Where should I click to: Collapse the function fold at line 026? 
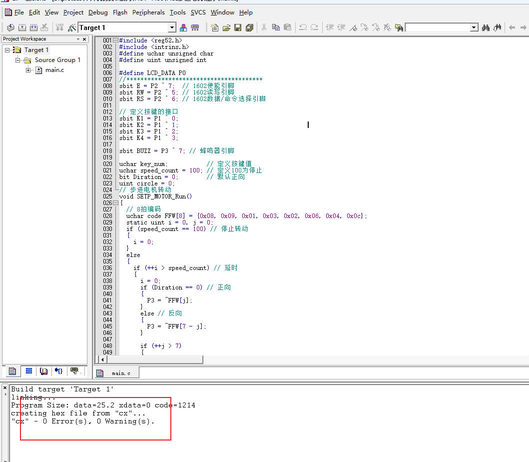tap(116, 203)
